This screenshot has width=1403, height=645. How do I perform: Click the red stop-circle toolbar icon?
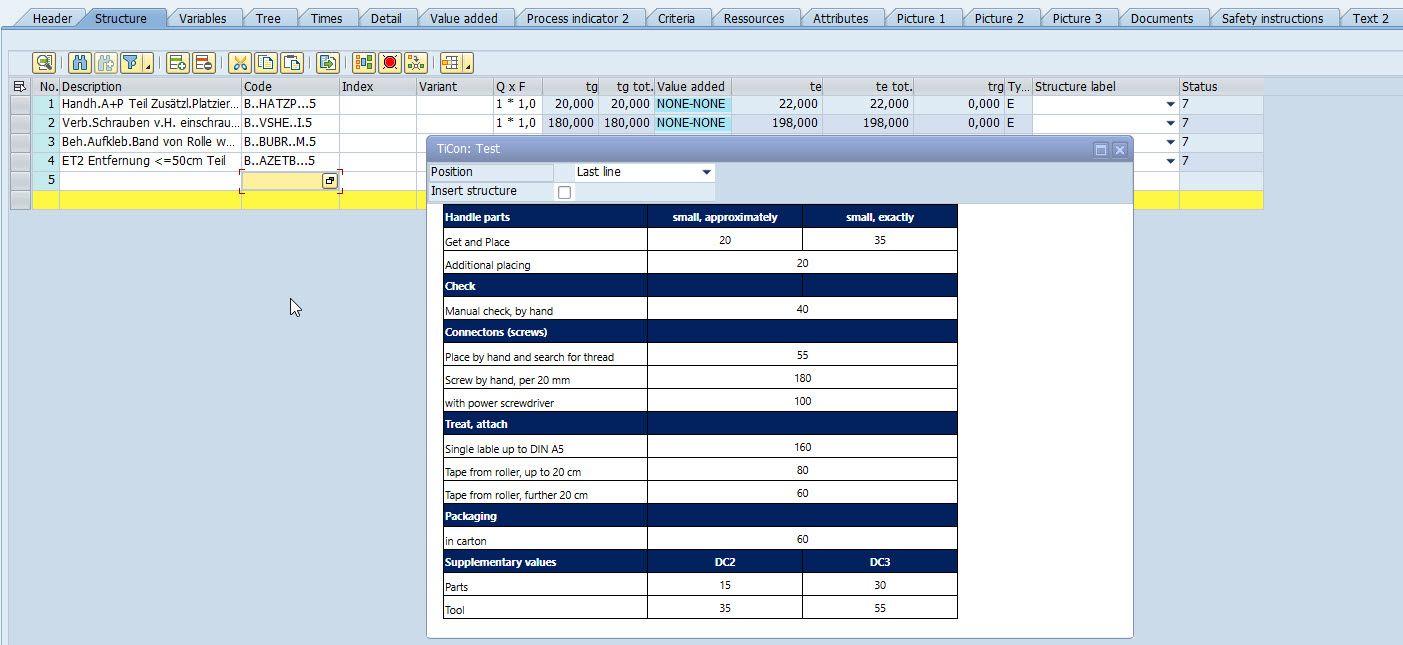tap(390, 63)
